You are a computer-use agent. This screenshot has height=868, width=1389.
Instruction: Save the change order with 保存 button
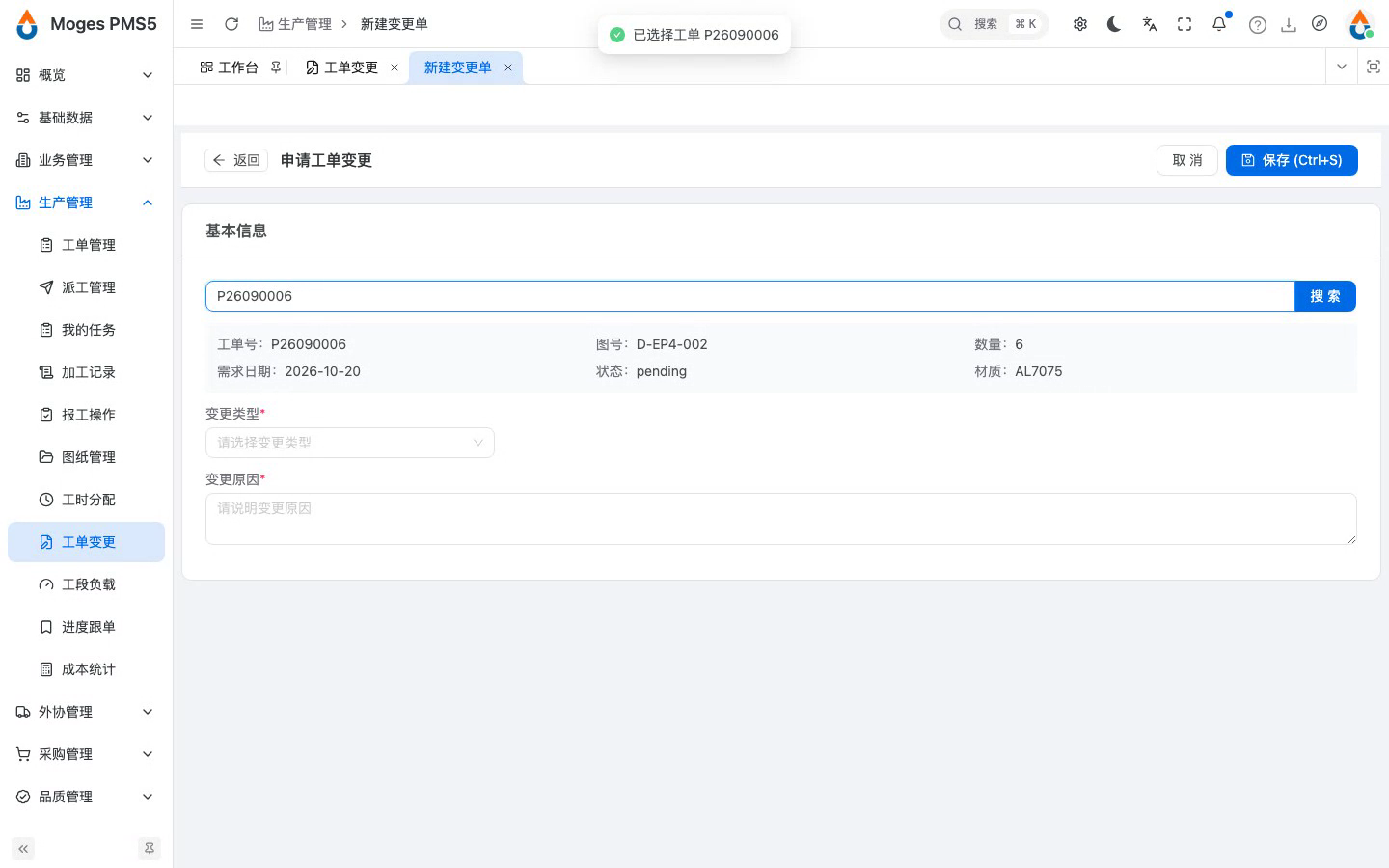(x=1292, y=160)
